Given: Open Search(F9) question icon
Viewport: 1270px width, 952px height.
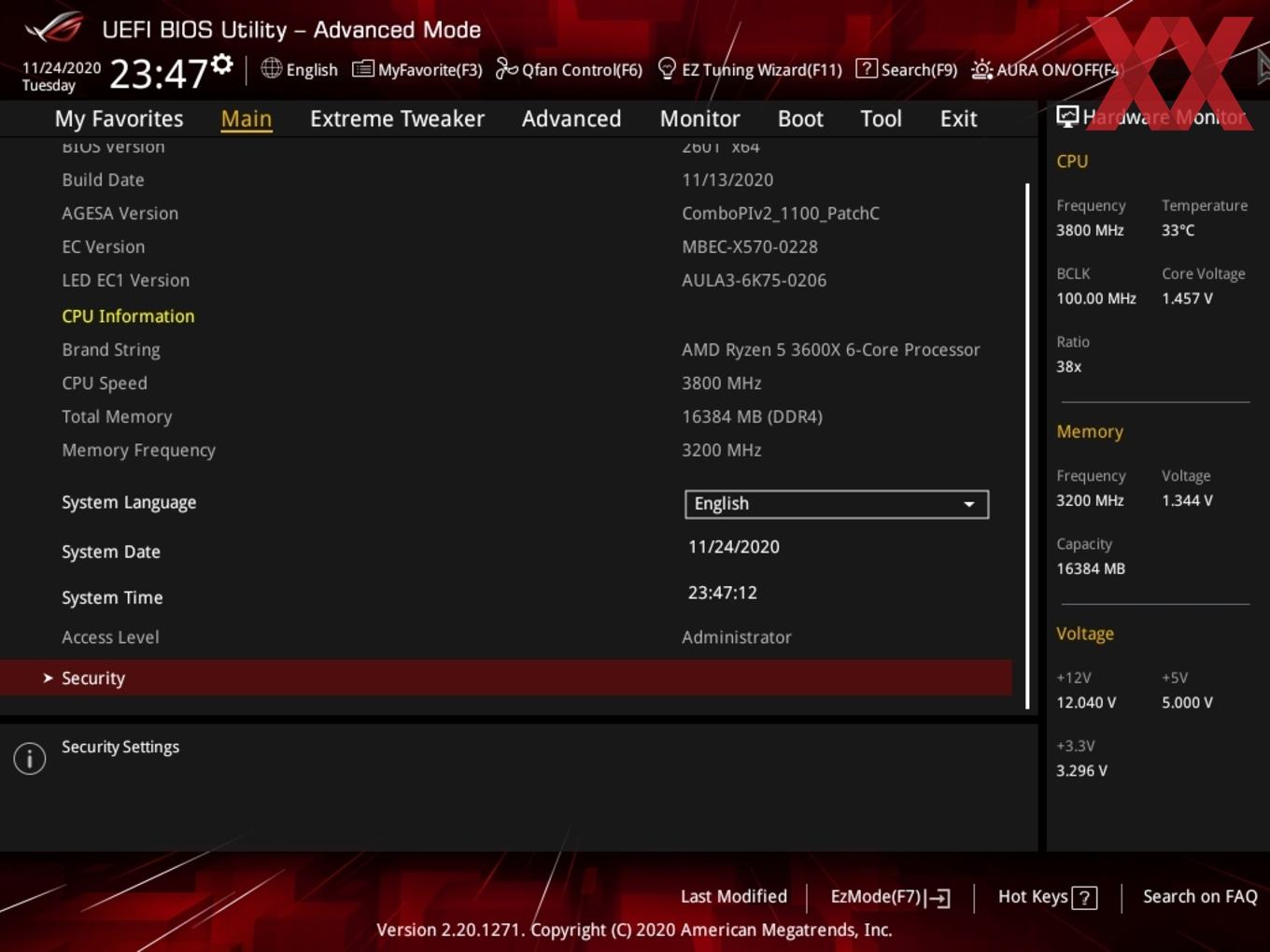Looking at the screenshot, I should (x=866, y=68).
